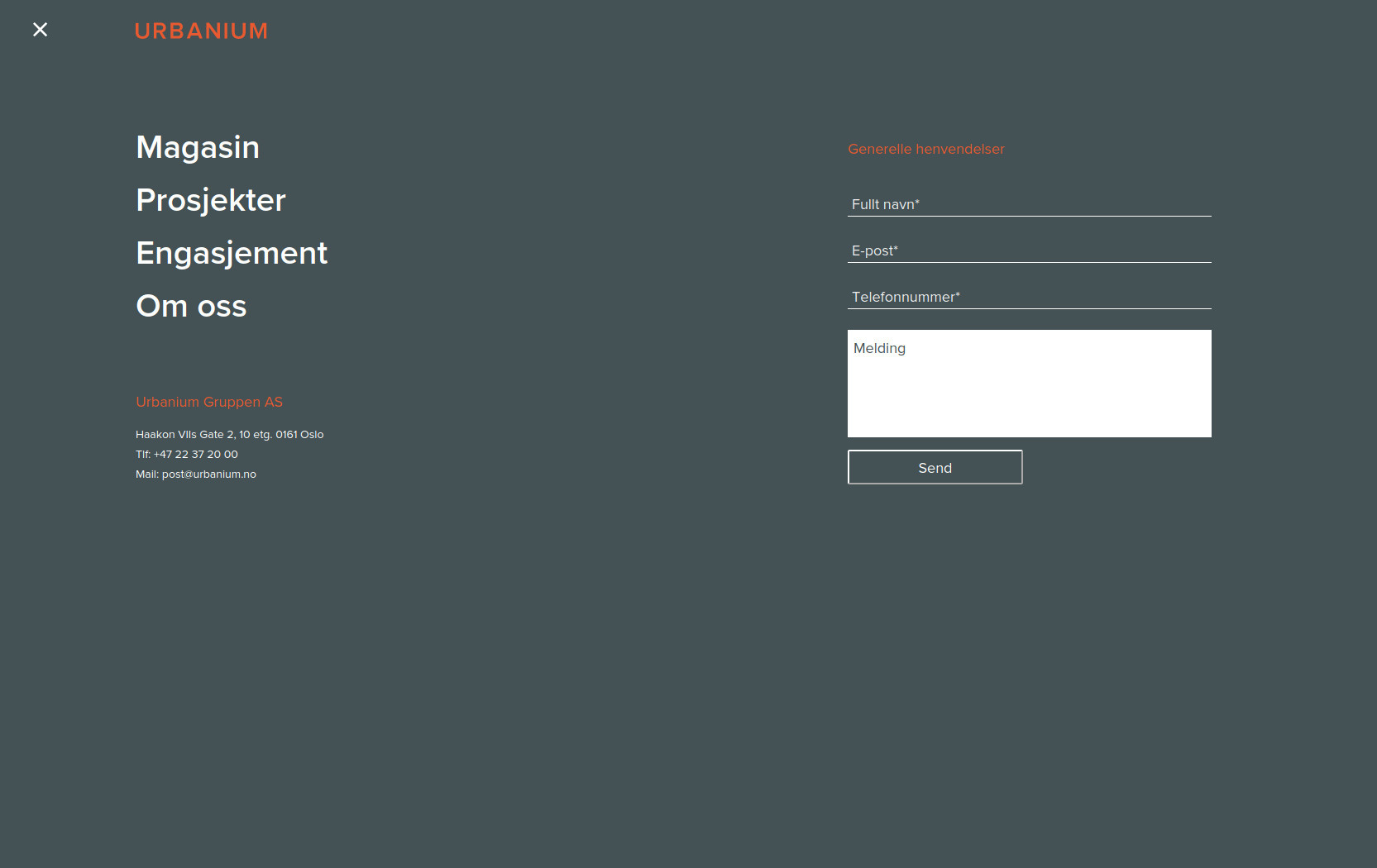
Task: Open the post@urbanium.no email link
Action: 209,475
